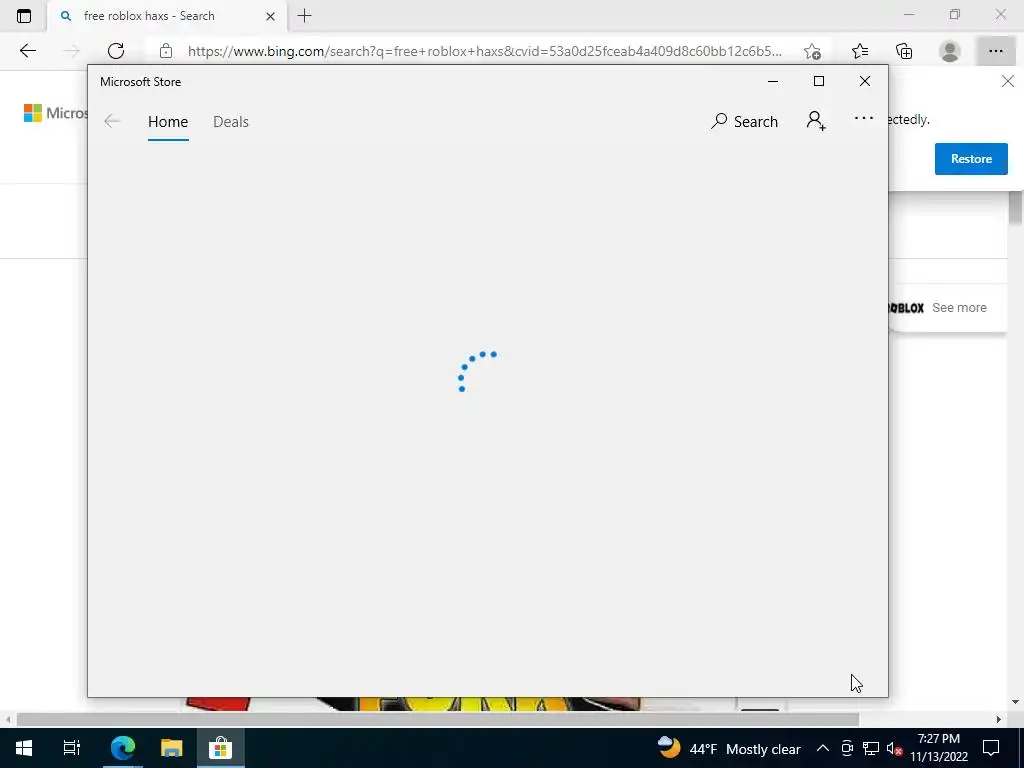
Task: Close the 'free roblox haxs' tab
Action: click(270, 16)
